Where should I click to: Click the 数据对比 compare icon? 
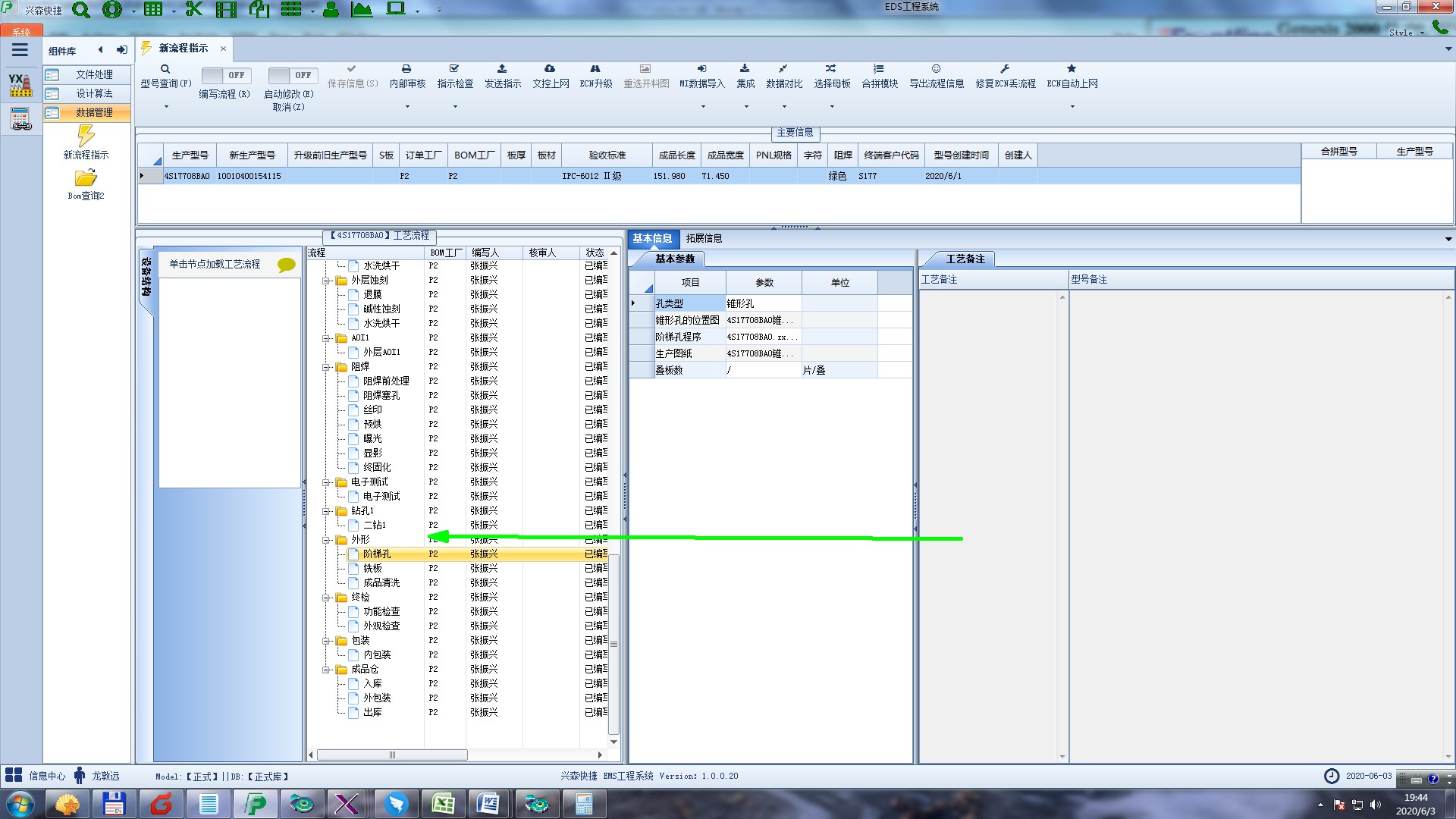click(x=783, y=69)
